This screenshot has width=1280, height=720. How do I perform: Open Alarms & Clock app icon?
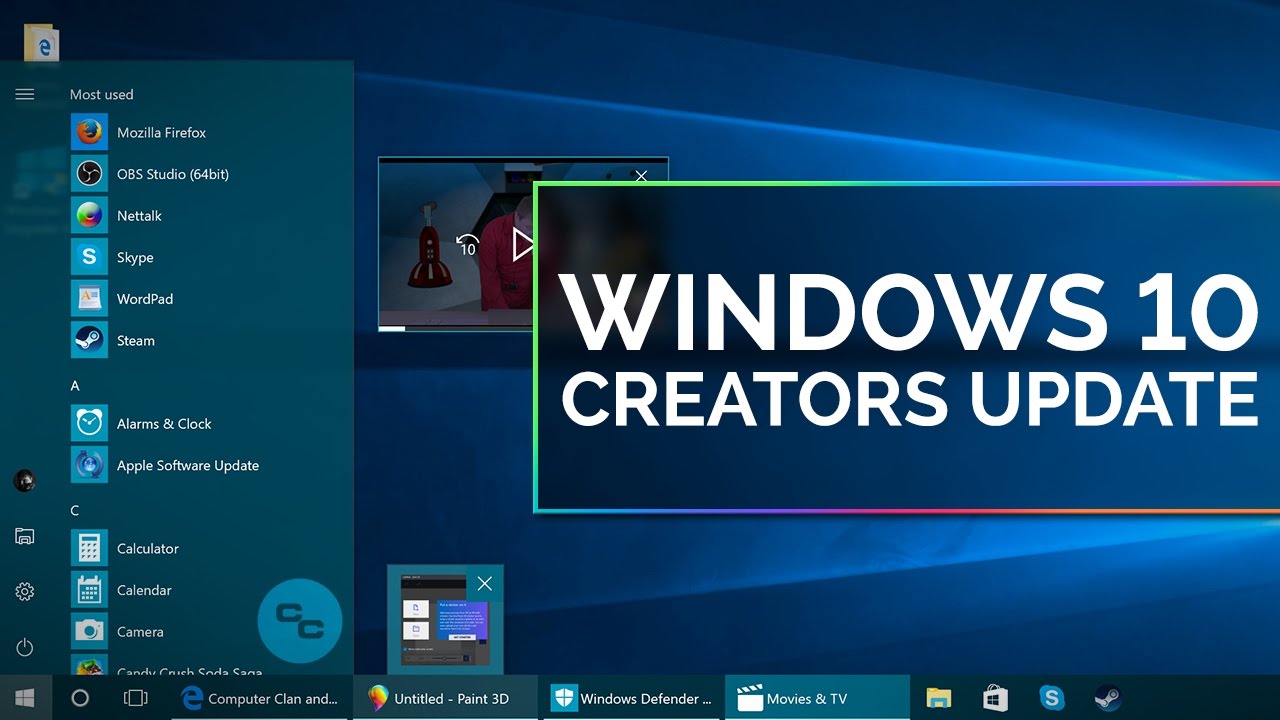[89, 423]
